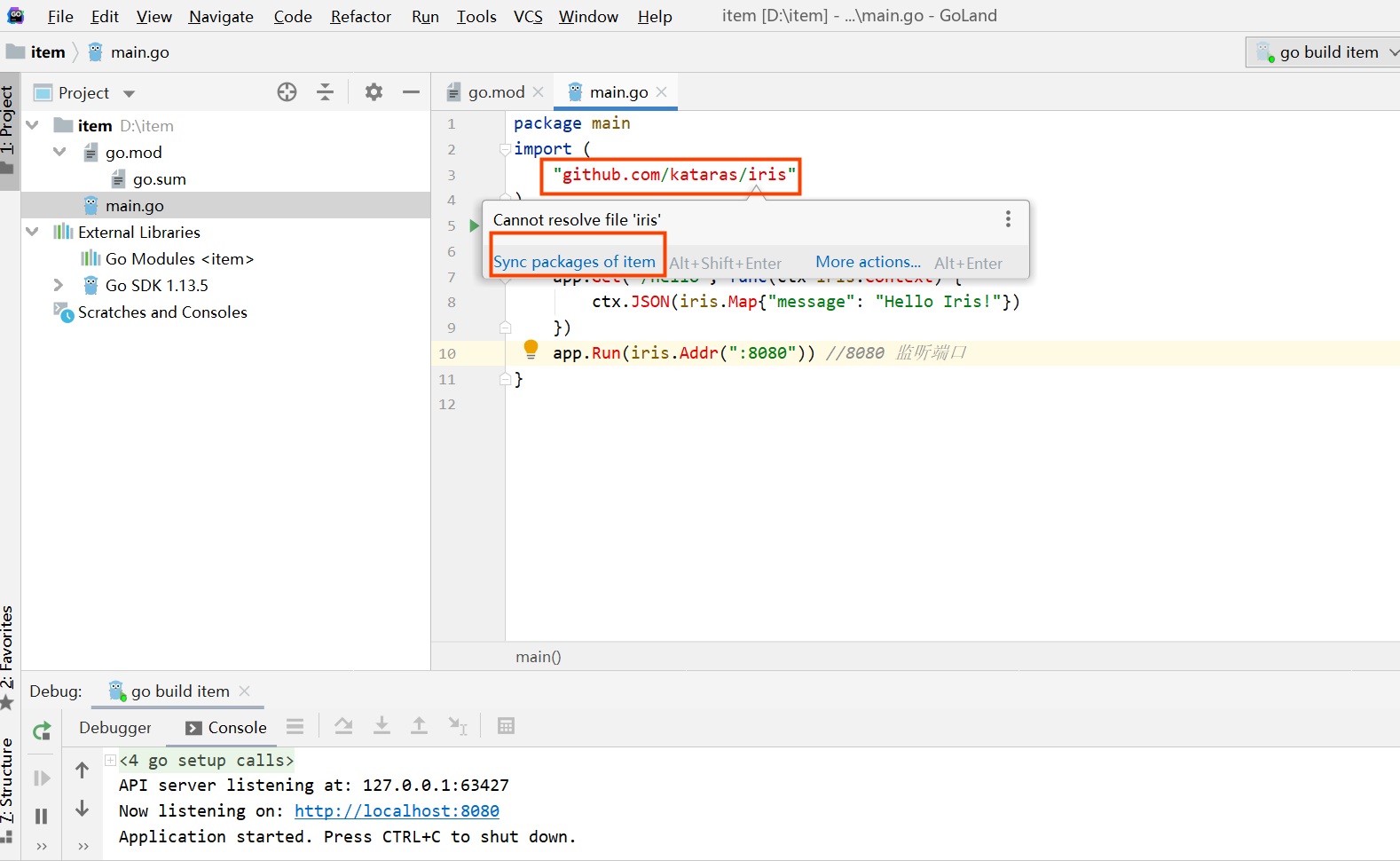Click More actions... link
Screen dimensions: 1400x861
click(x=869, y=262)
